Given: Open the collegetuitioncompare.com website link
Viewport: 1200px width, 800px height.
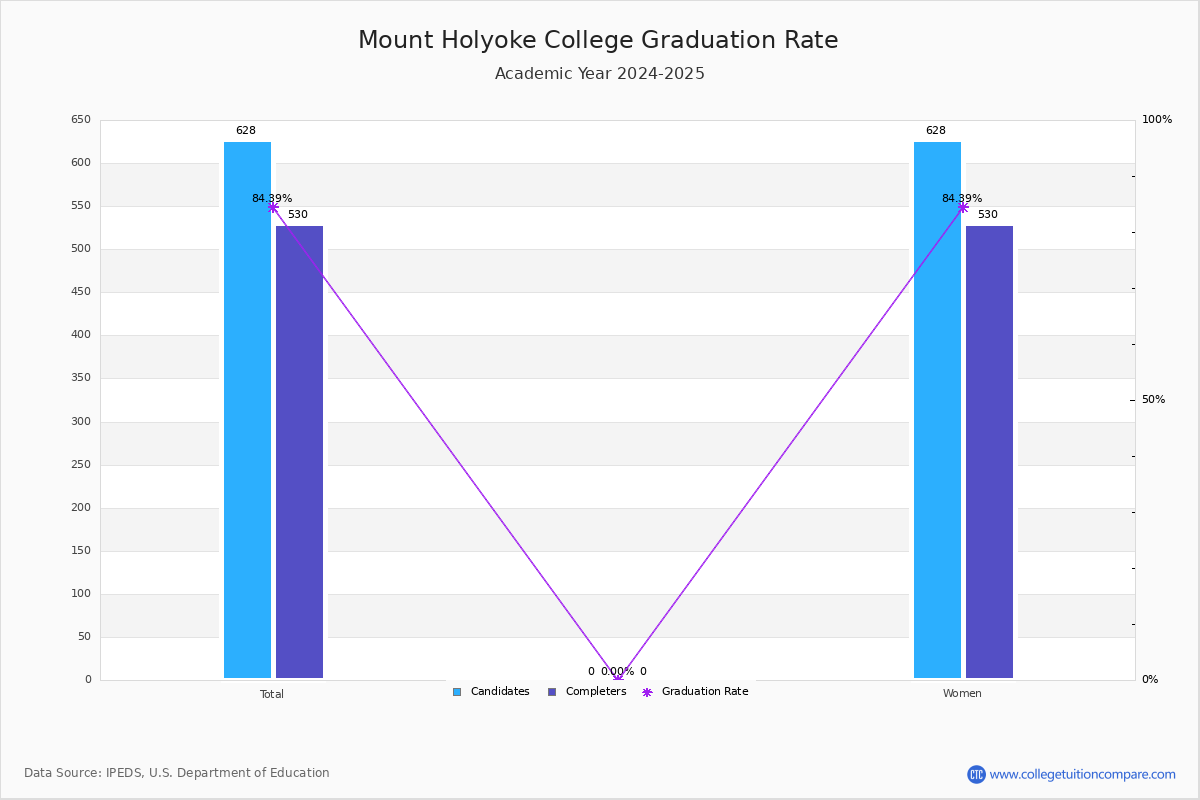Looking at the screenshot, I should [1083, 774].
